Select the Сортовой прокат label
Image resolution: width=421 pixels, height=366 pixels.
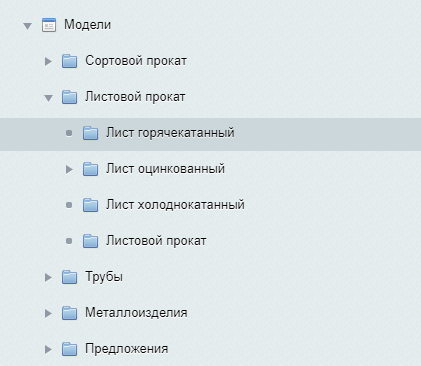(136, 61)
